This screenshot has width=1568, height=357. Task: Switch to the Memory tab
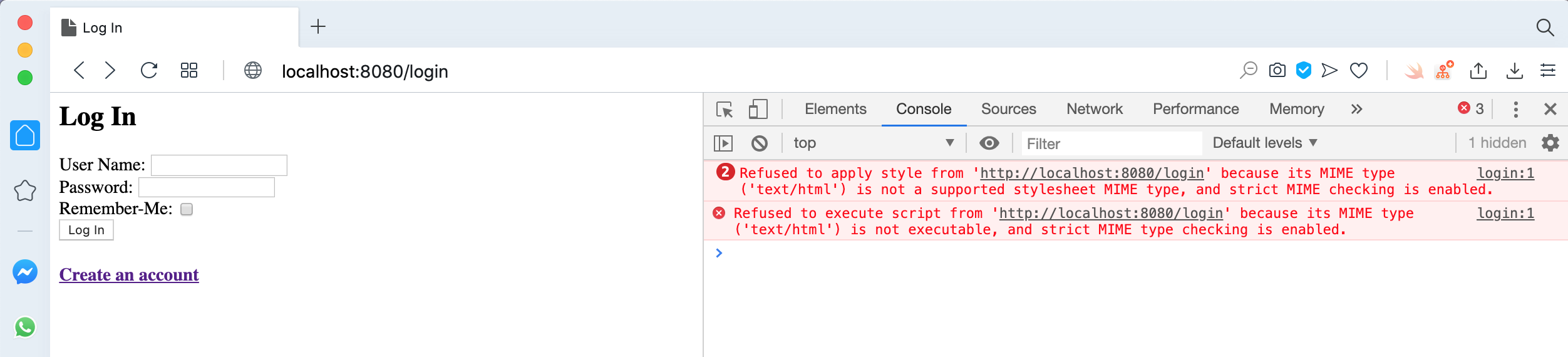[x=1297, y=109]
